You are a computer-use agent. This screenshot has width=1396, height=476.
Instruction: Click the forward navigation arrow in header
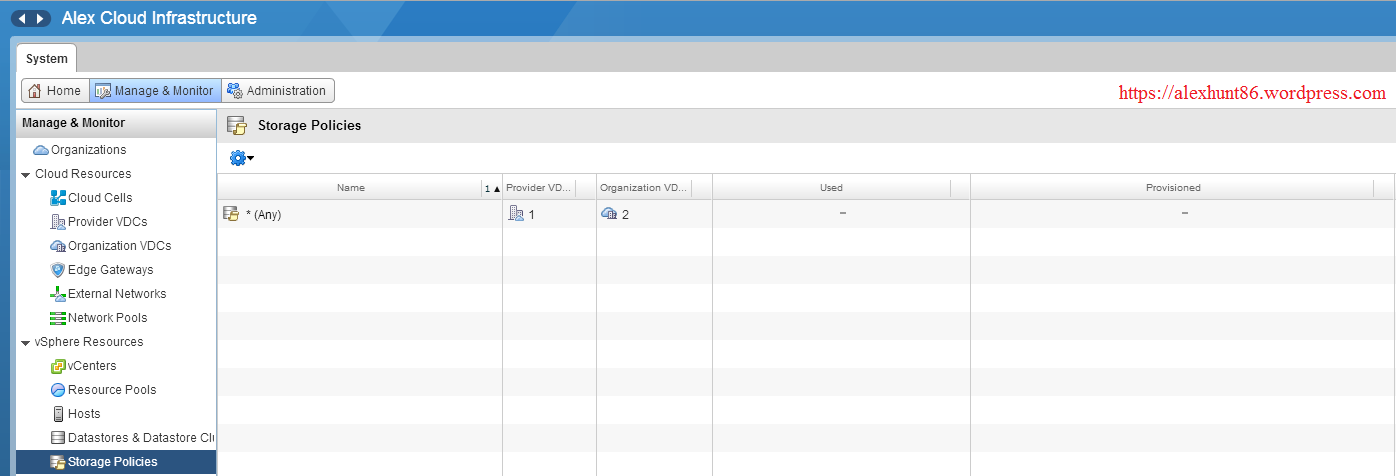click(x=40, y=19)
